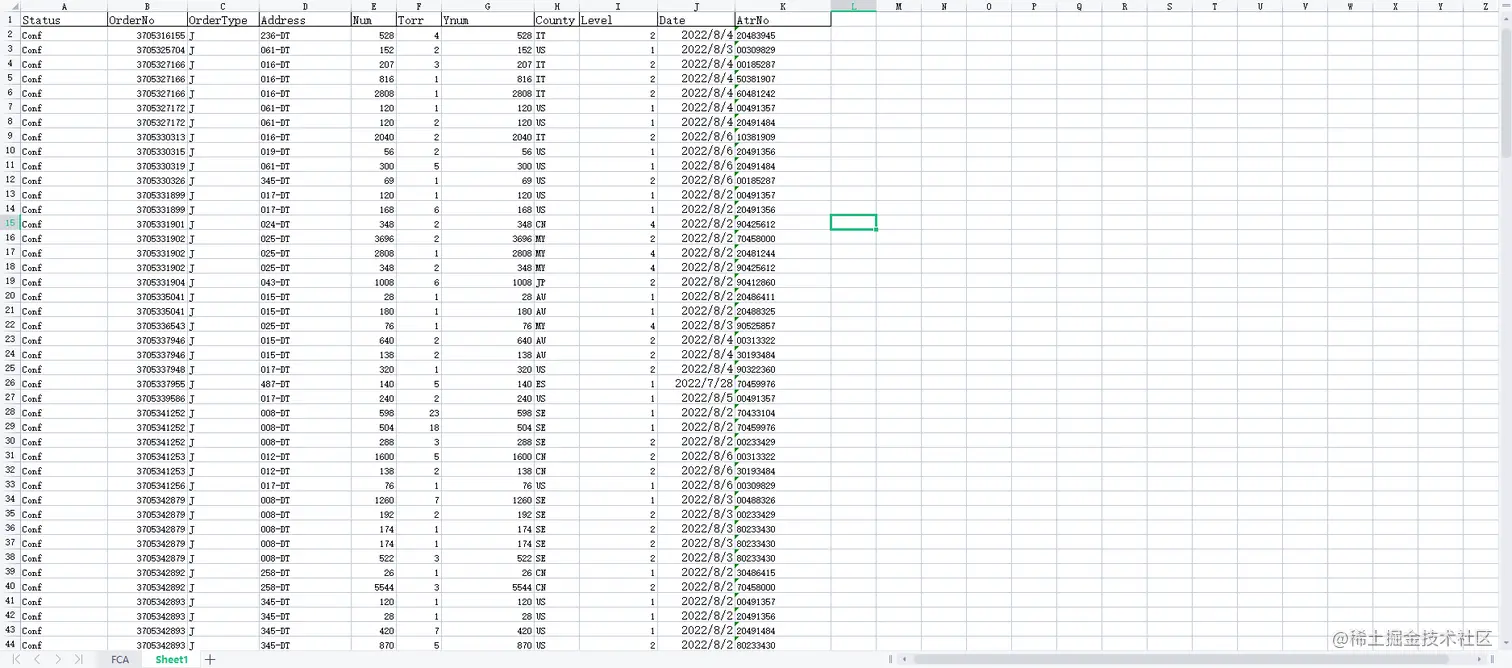Select the Date header cell

click(x=696, y=20)
